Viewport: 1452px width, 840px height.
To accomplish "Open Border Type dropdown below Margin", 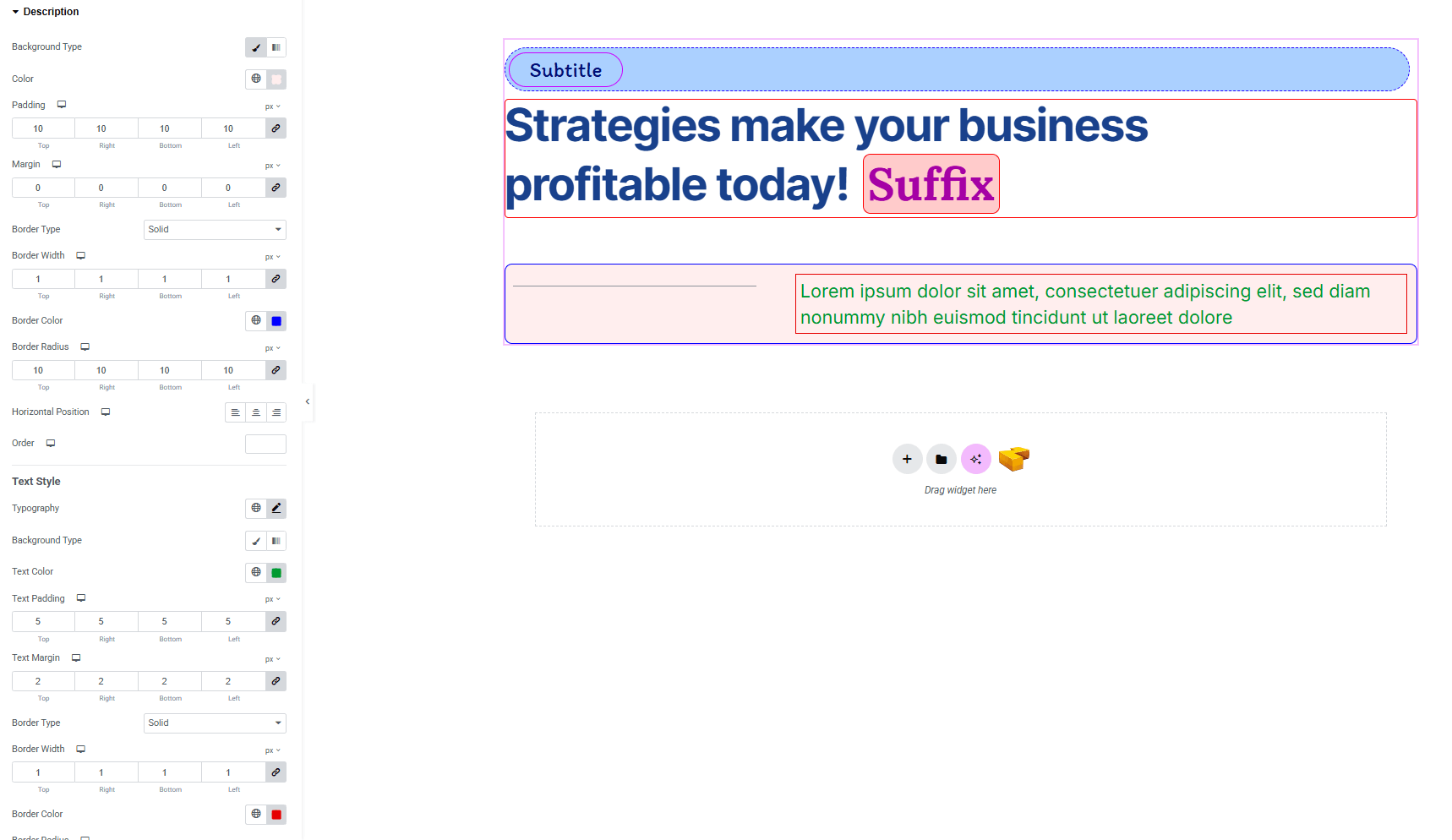I will pyautogui.click(x=215, y=230).
